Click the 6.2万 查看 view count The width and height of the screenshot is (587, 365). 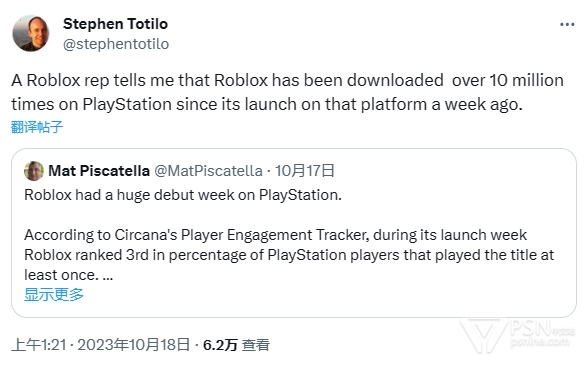pos(236,345)
